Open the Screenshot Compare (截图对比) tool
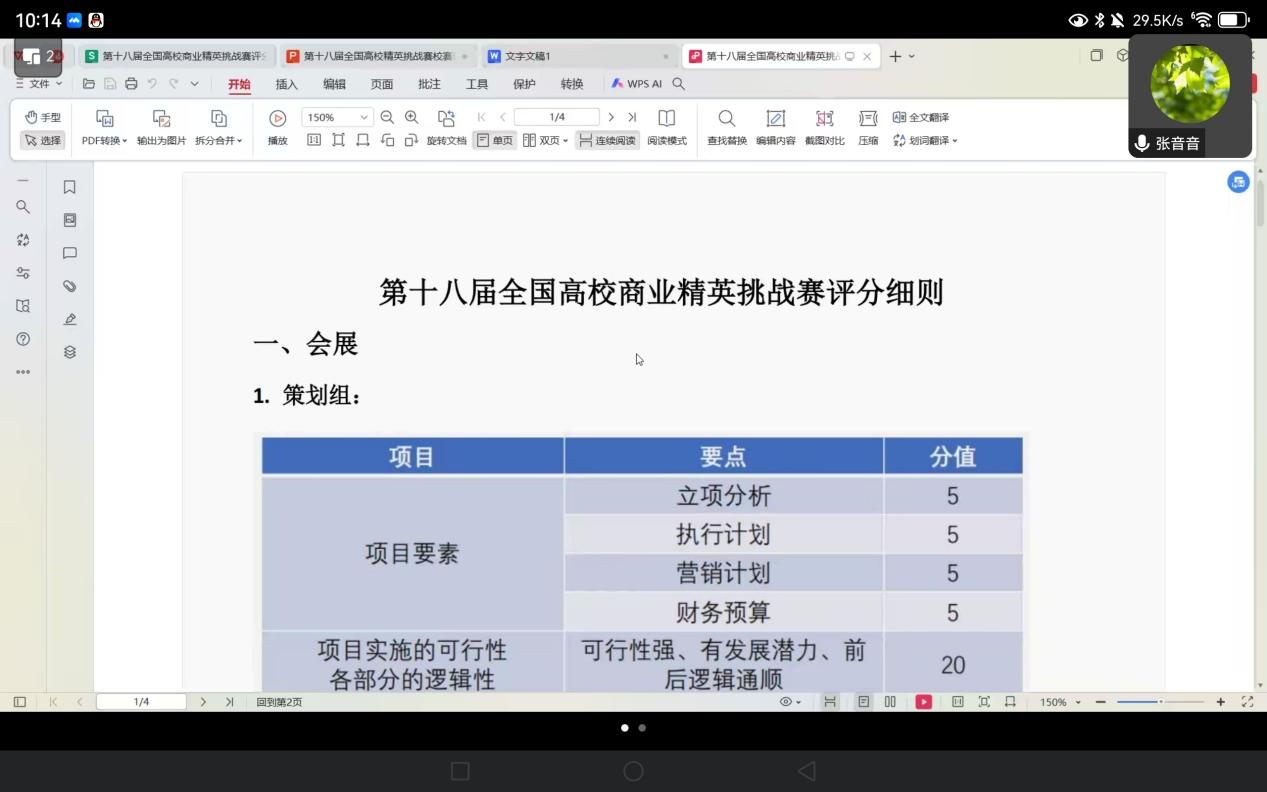 (x=824, y=119)
